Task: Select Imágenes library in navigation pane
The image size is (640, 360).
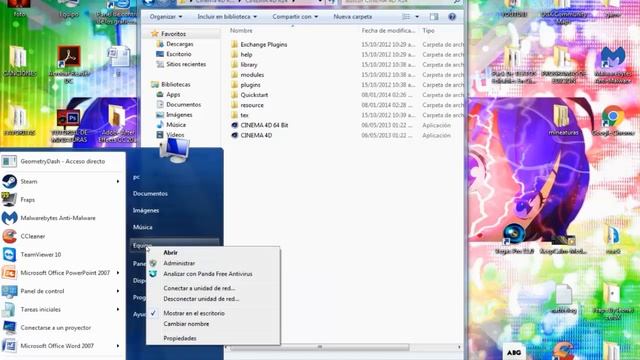Action: pyautogui.click(x=179, y=115)
